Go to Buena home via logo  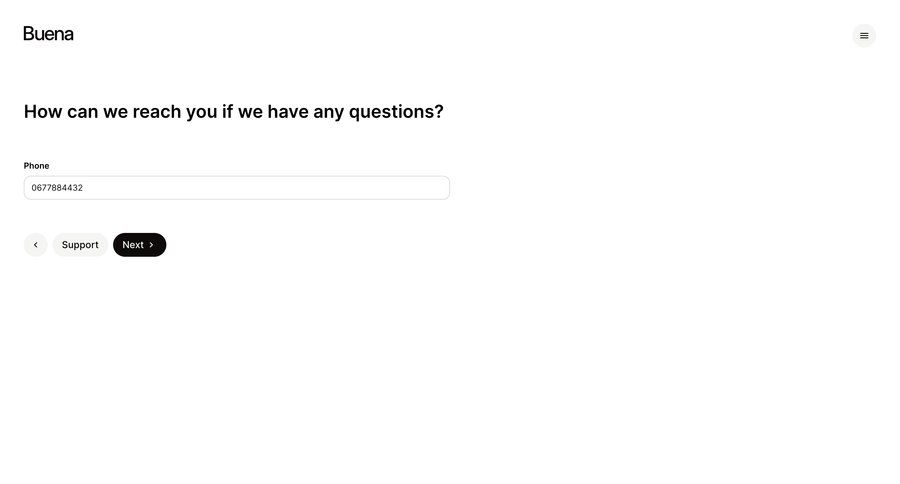pos(48,34)
